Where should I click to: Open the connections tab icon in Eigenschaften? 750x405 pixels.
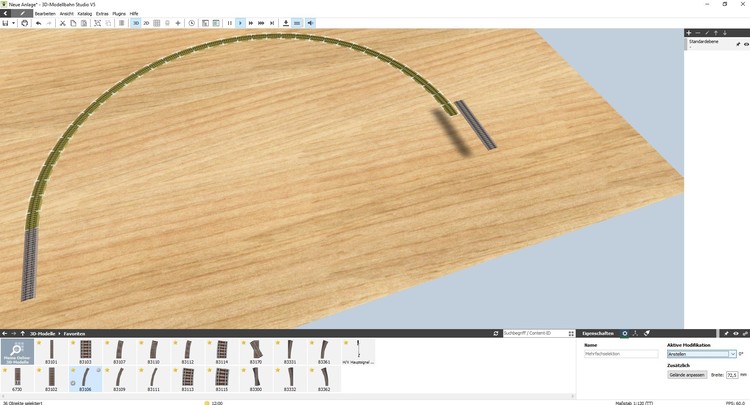635,333
